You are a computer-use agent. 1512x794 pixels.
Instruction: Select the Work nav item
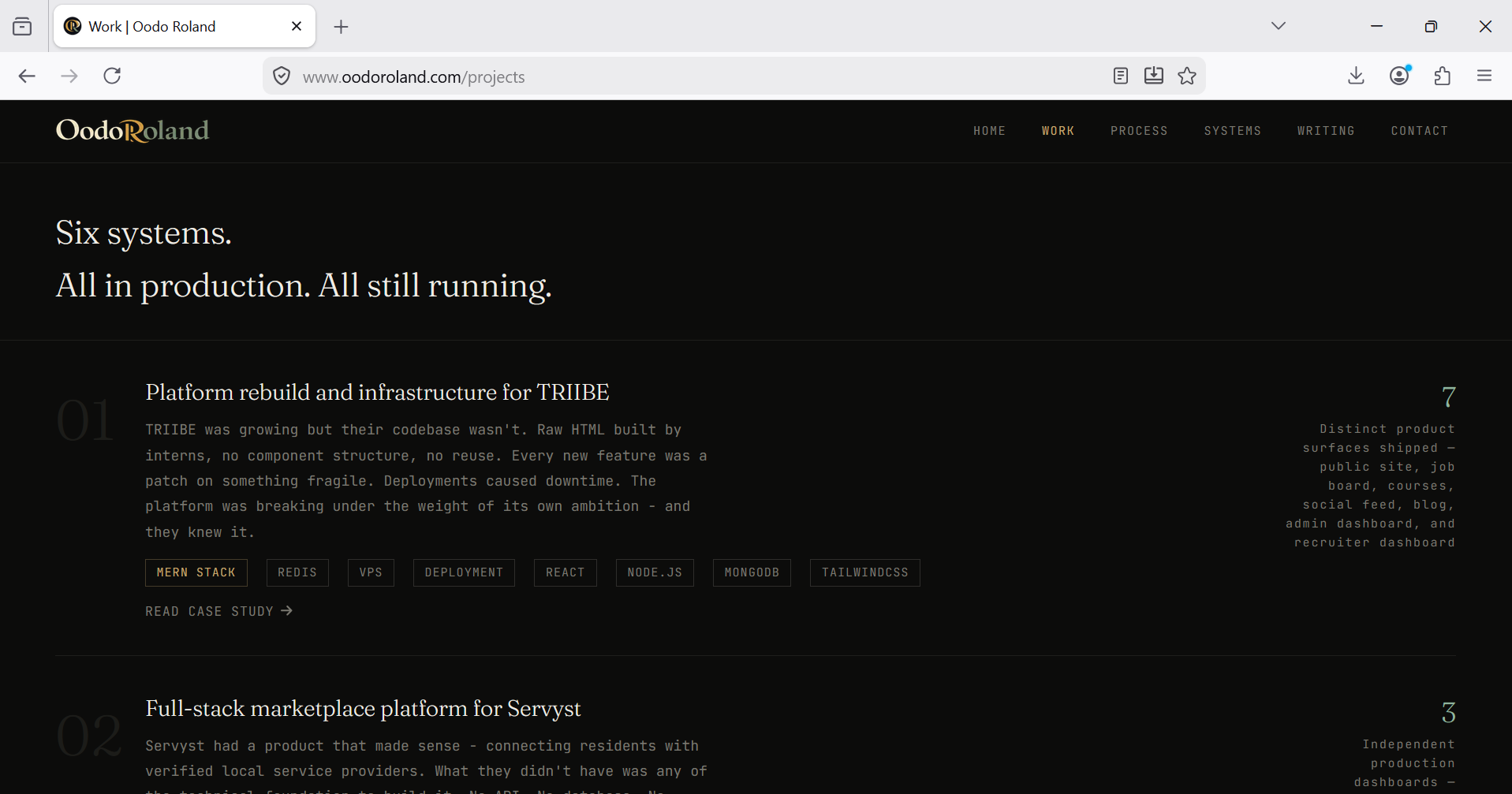pyautogui.click(x=1058, y=131)
